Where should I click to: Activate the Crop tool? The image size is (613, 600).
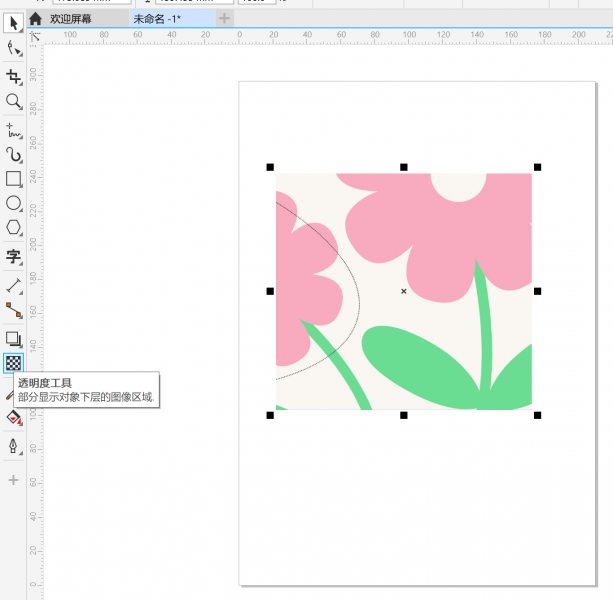coord(14,77)
